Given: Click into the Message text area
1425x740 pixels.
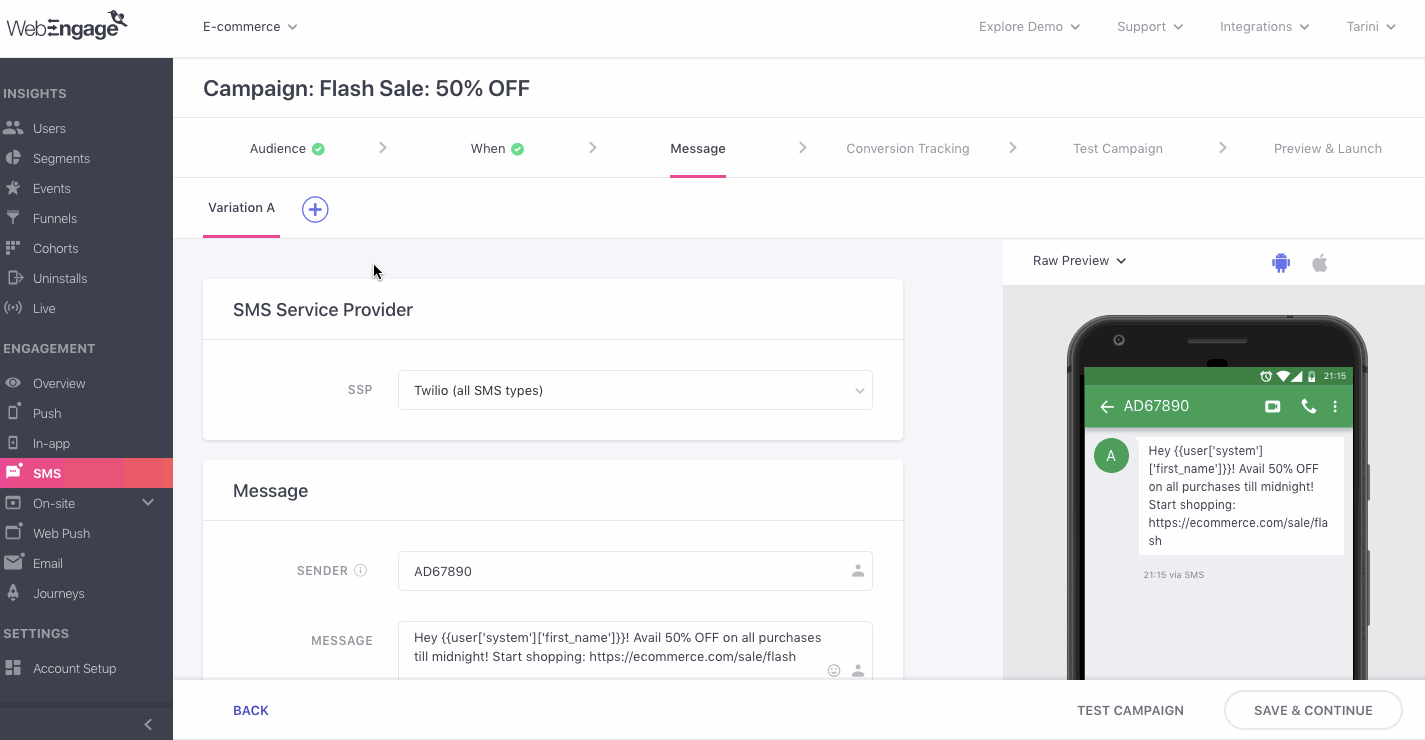Looking at the screenshot, I should point(635,650).
